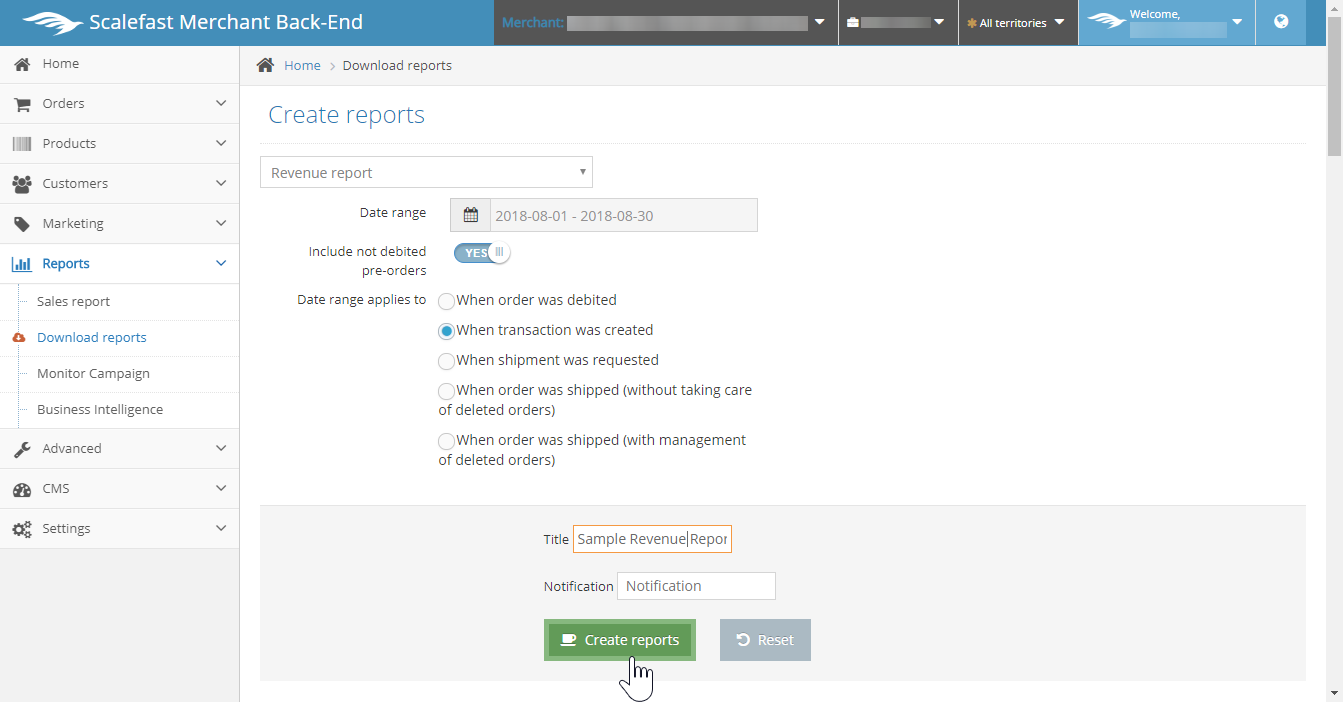The height and width of the screenshot is (702, 1343).
Task: Click the Create reports button
Action: point(619,640)
